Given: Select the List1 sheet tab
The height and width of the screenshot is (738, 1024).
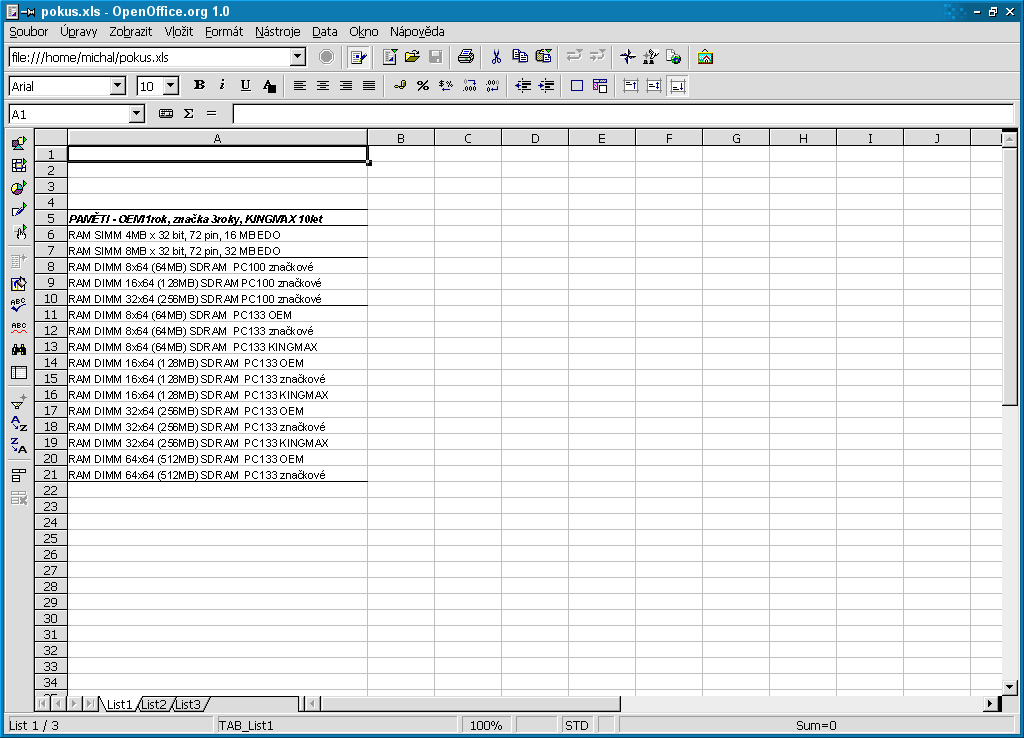Looking at the screenshot, I should (x=119, y=704).
